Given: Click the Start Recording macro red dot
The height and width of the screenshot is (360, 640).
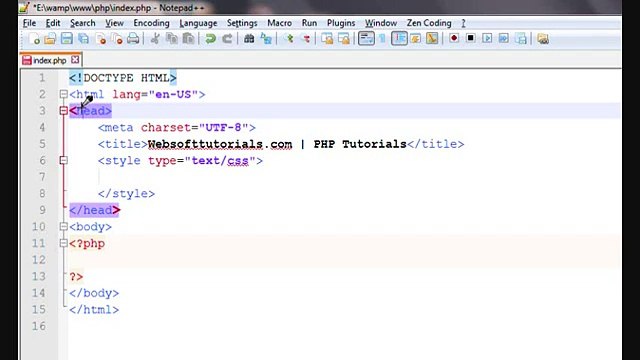Looking at the screenshot, I should point(454,38).
